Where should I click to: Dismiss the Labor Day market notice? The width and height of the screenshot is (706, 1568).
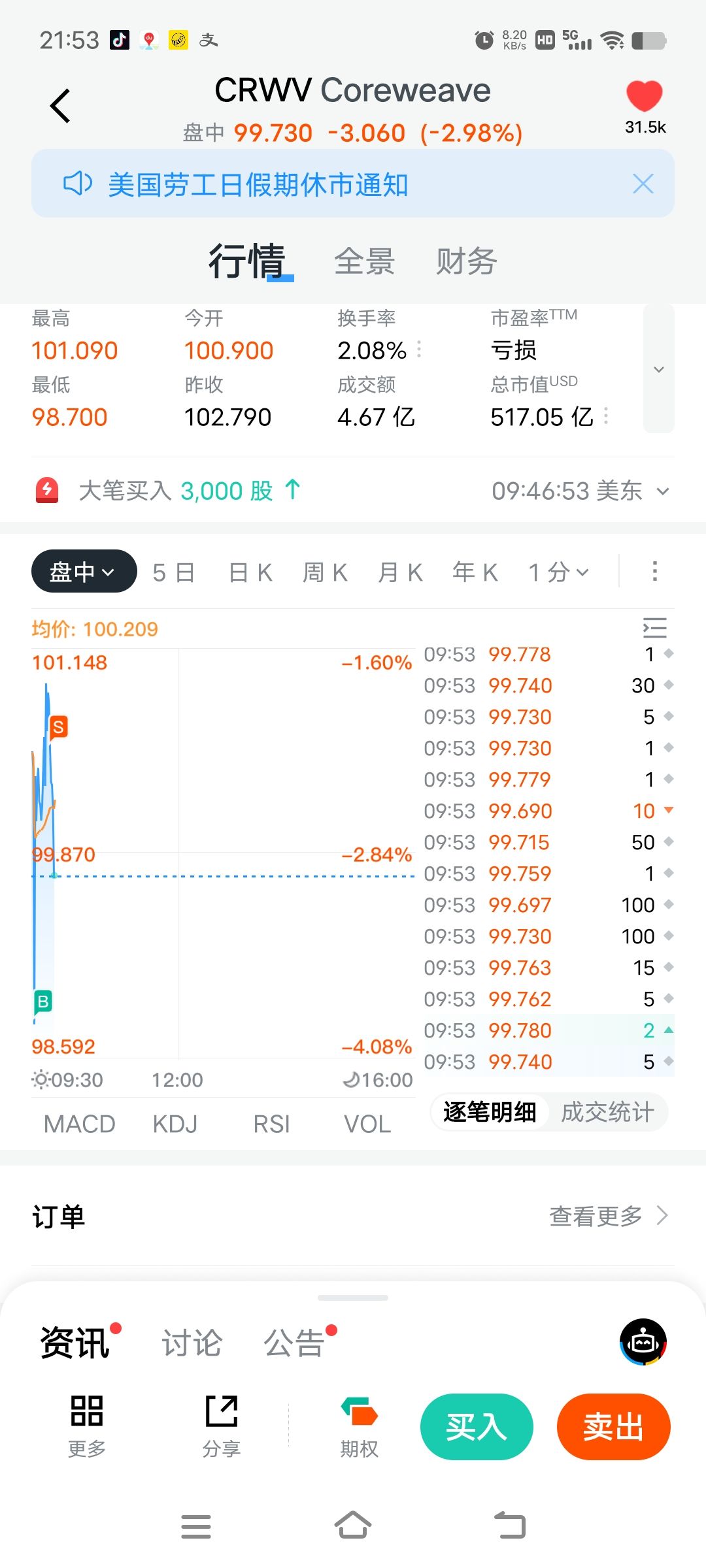coord(643,184)
